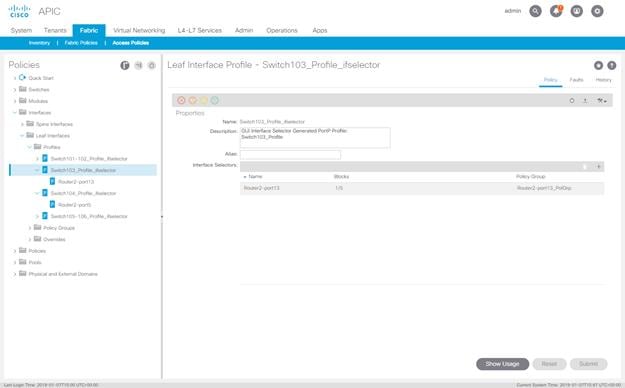Collapse the Leaf Interfaces folder

point(22,136)
